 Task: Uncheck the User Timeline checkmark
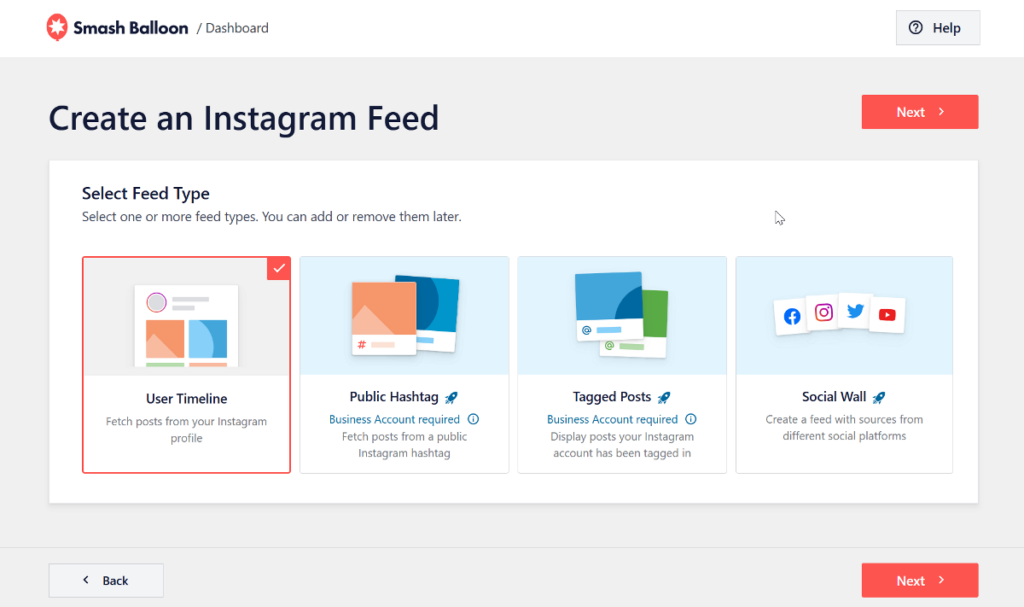(279, 268)
